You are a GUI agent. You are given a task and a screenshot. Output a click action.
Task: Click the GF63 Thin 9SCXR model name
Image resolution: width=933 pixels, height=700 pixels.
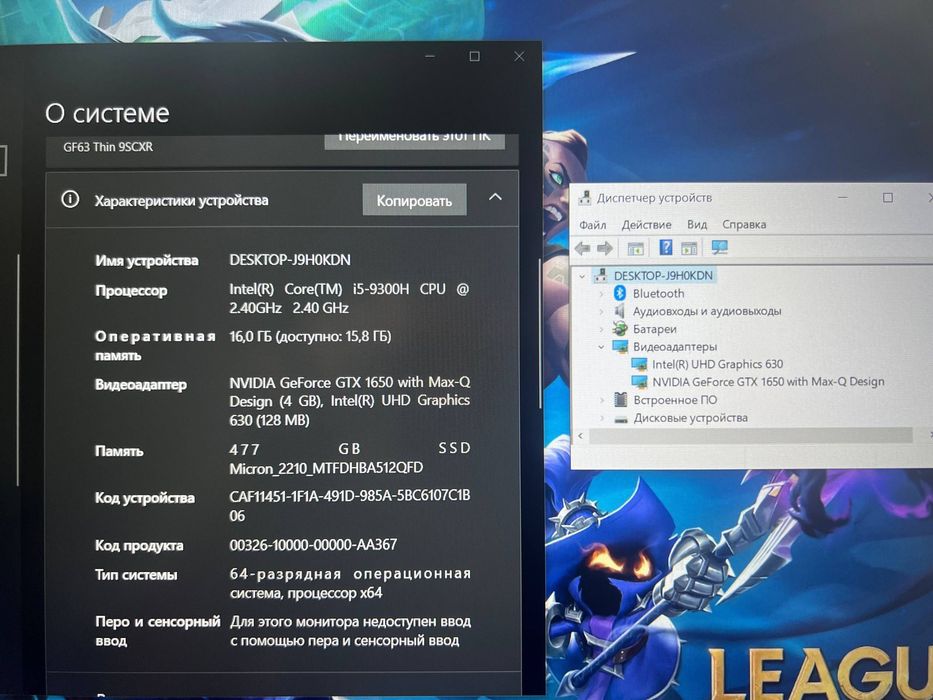coord(108,146)
